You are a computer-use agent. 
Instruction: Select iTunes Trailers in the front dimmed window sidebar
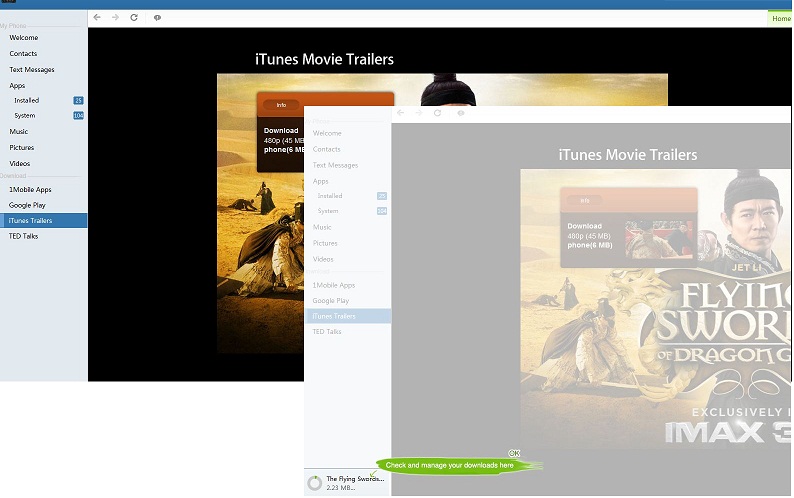(348, 316)
